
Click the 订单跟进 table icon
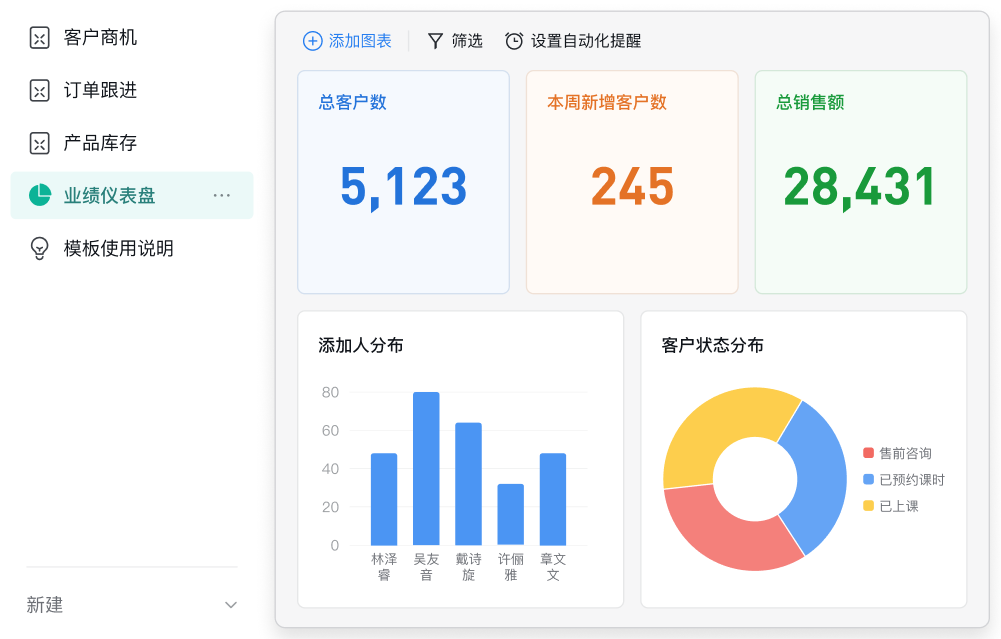(x=40, y=90)
